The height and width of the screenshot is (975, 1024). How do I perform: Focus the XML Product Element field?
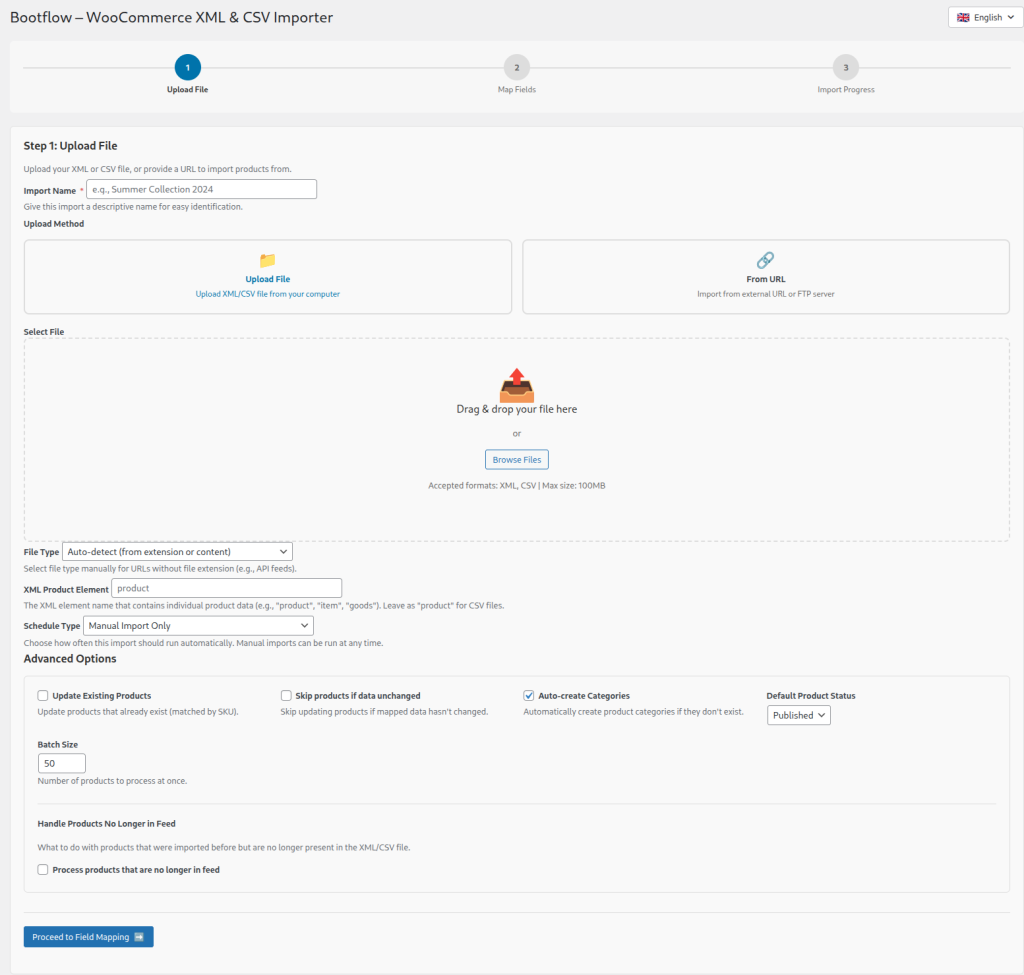[x=227, y=588]
